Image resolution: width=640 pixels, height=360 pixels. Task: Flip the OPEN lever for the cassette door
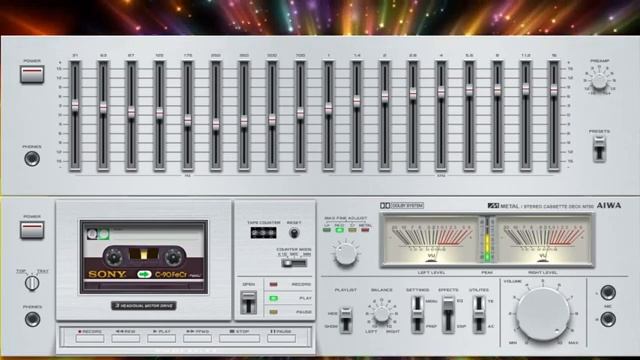(248, 302)
